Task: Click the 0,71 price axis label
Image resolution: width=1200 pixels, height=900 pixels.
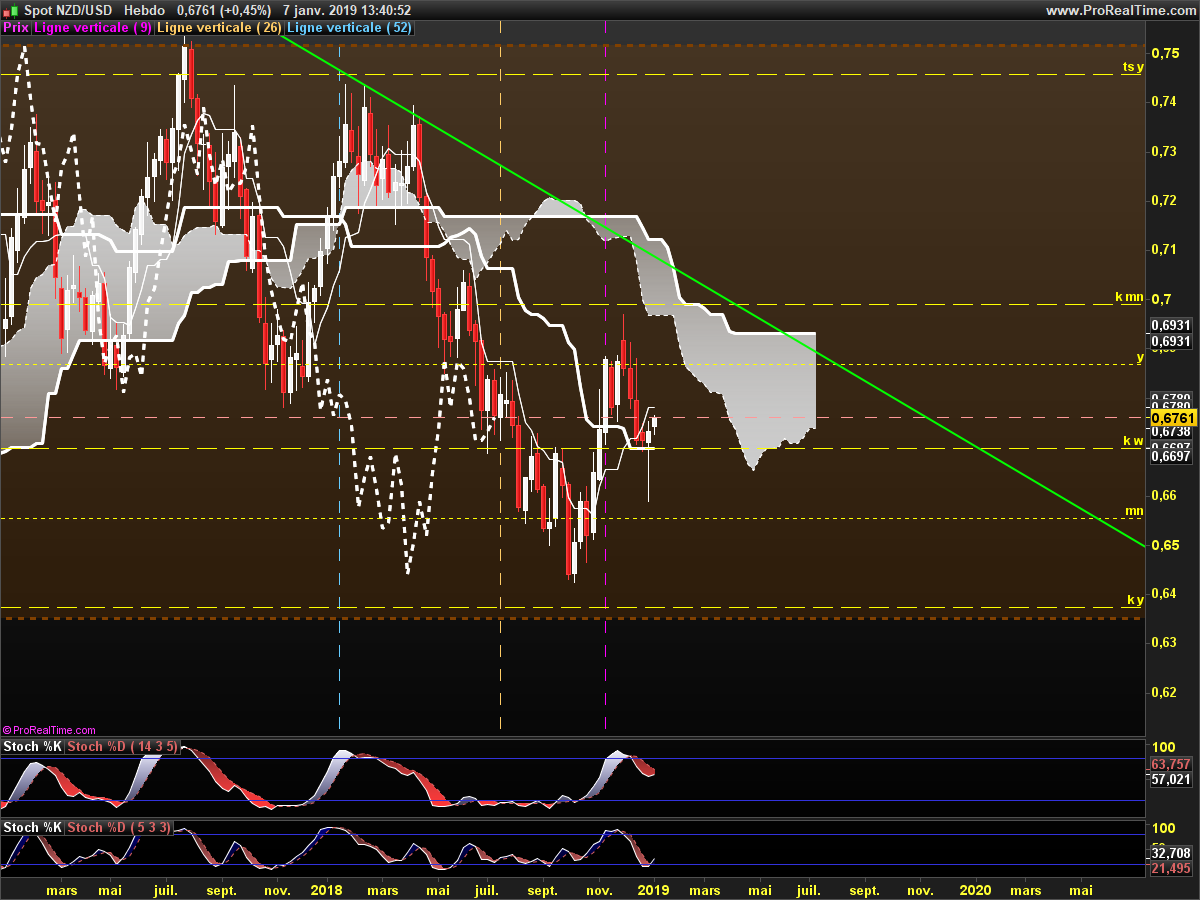Action: click(x=1164, y=249)
